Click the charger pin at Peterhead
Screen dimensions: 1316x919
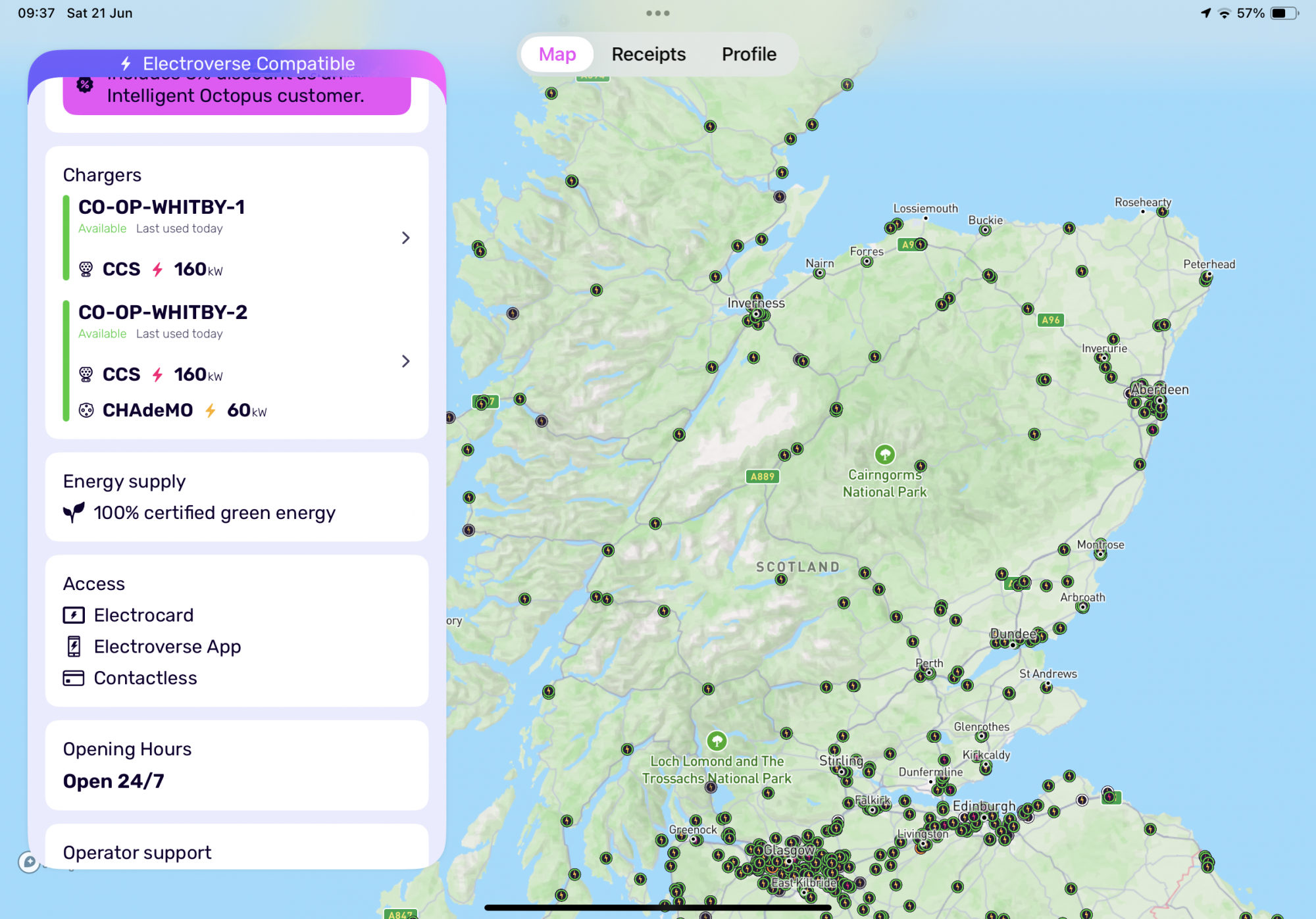1205,279
